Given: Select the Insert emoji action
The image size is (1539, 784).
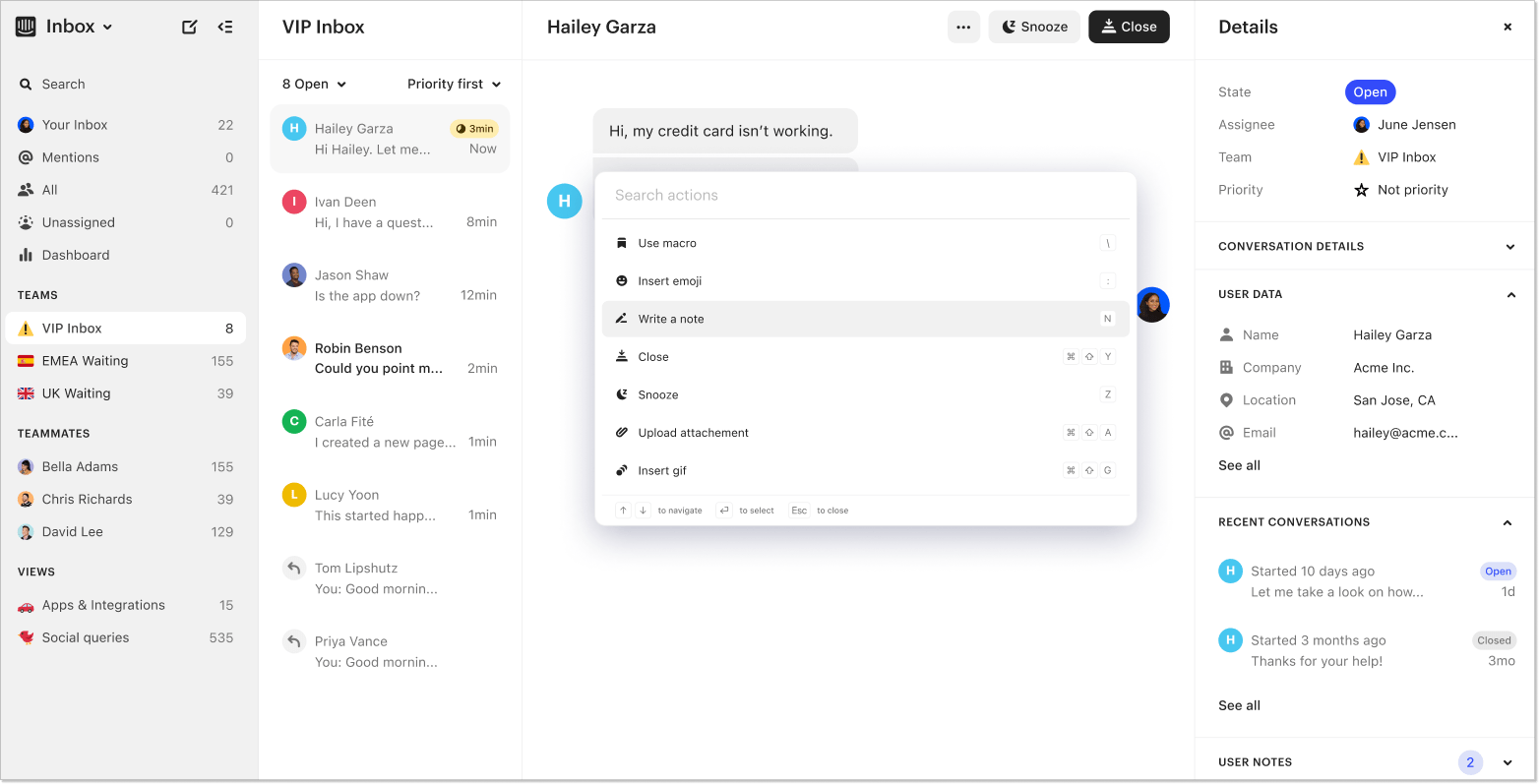Looking at the screenshot, I should pyautogui.click(x=866, y=281).
